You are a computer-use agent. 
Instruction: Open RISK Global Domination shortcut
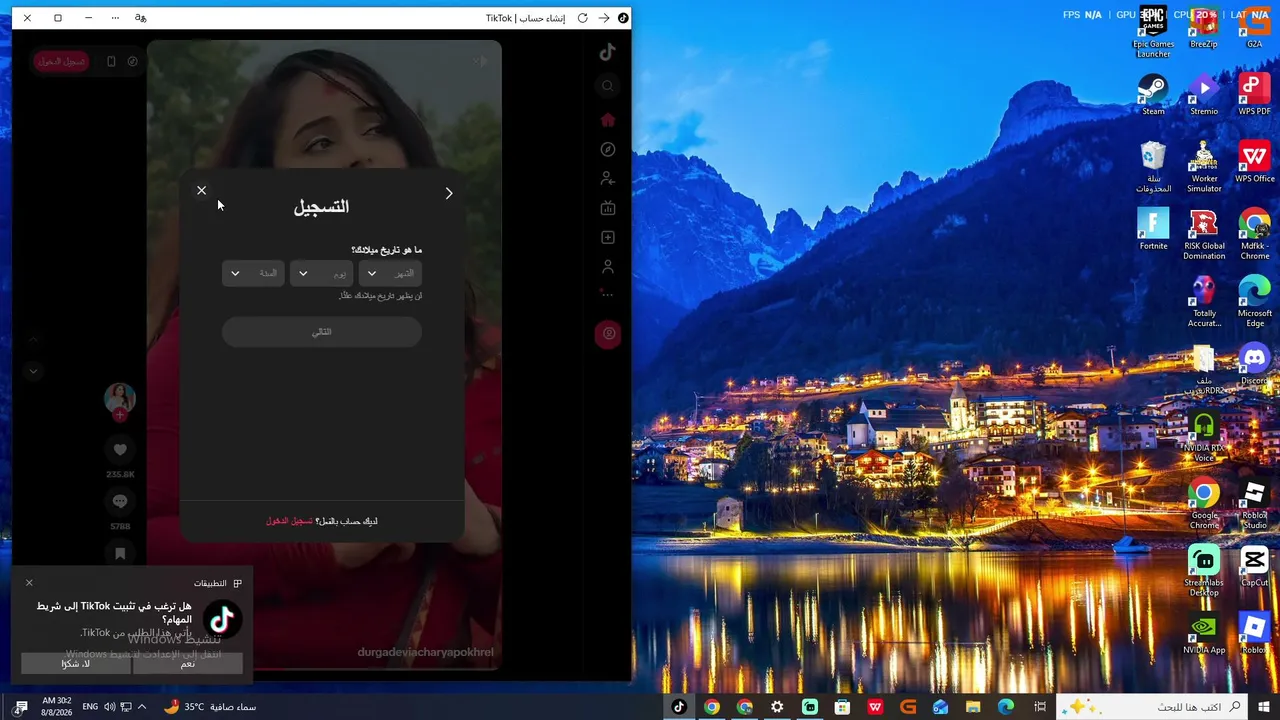pos(1204,234)
